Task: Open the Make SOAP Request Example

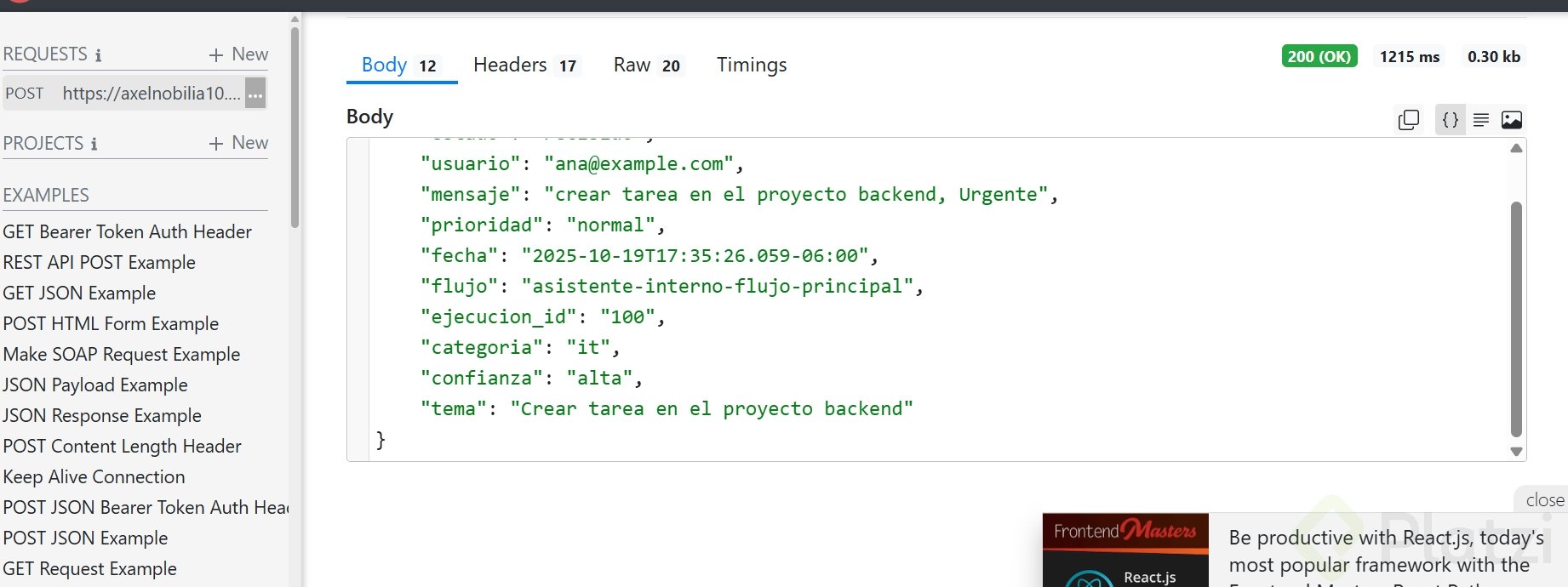Action: (x=122, y=355)
